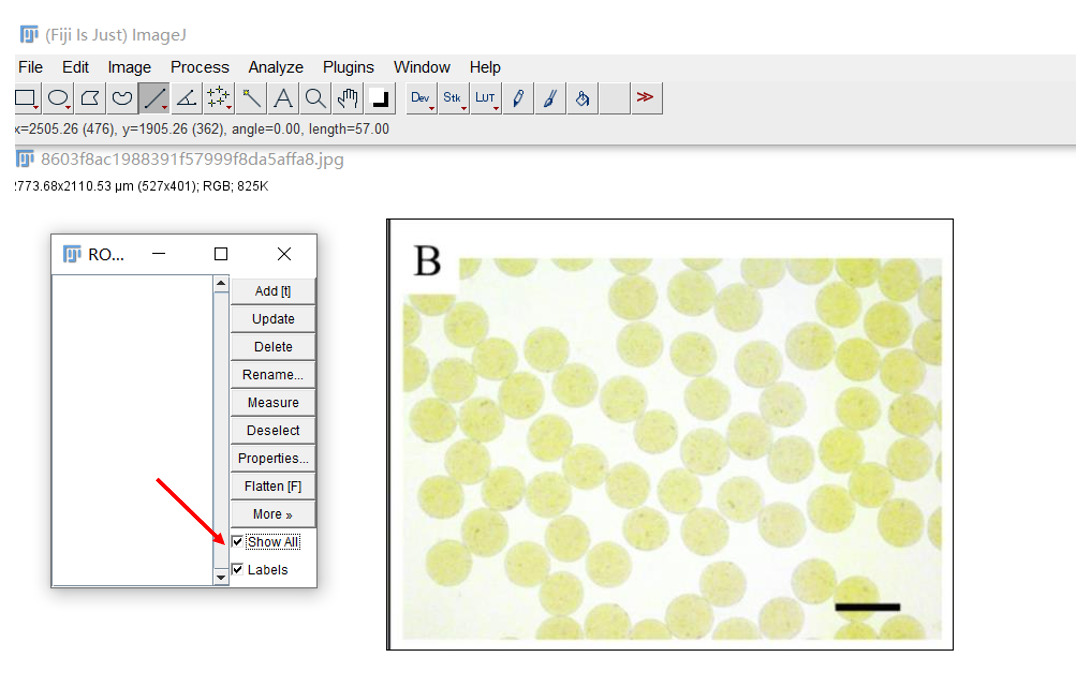
Task: Open the Edit menu
Action: [75, 67]
